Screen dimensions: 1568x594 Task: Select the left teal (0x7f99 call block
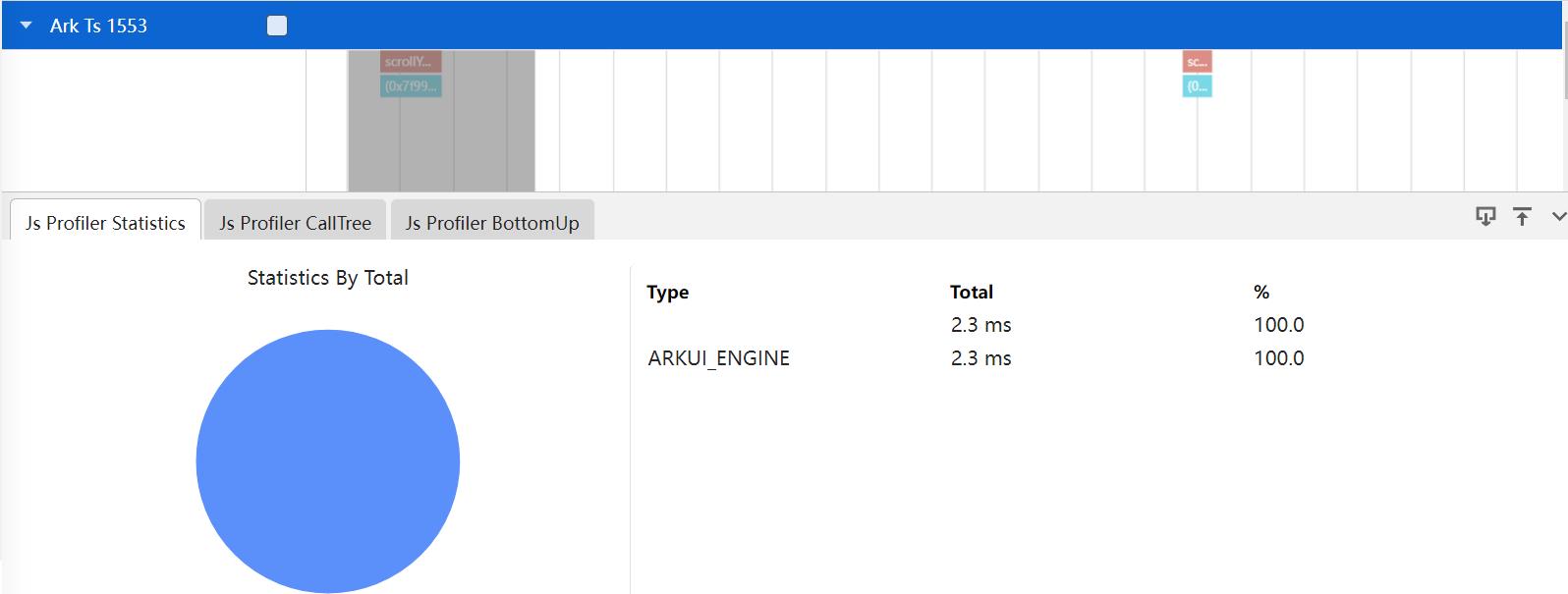pos(411,86)
